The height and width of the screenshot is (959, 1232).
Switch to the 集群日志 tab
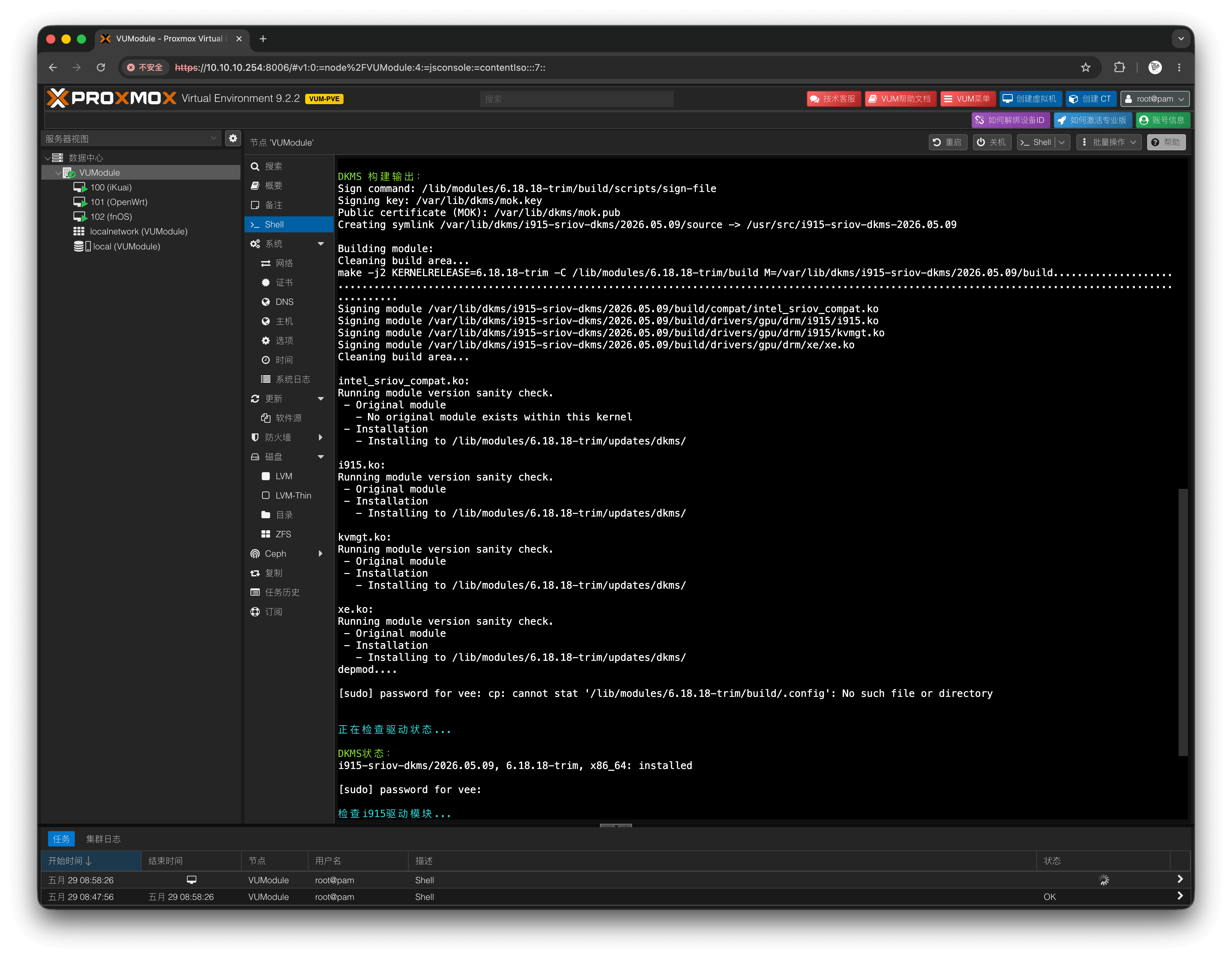(x=103, y=839)
